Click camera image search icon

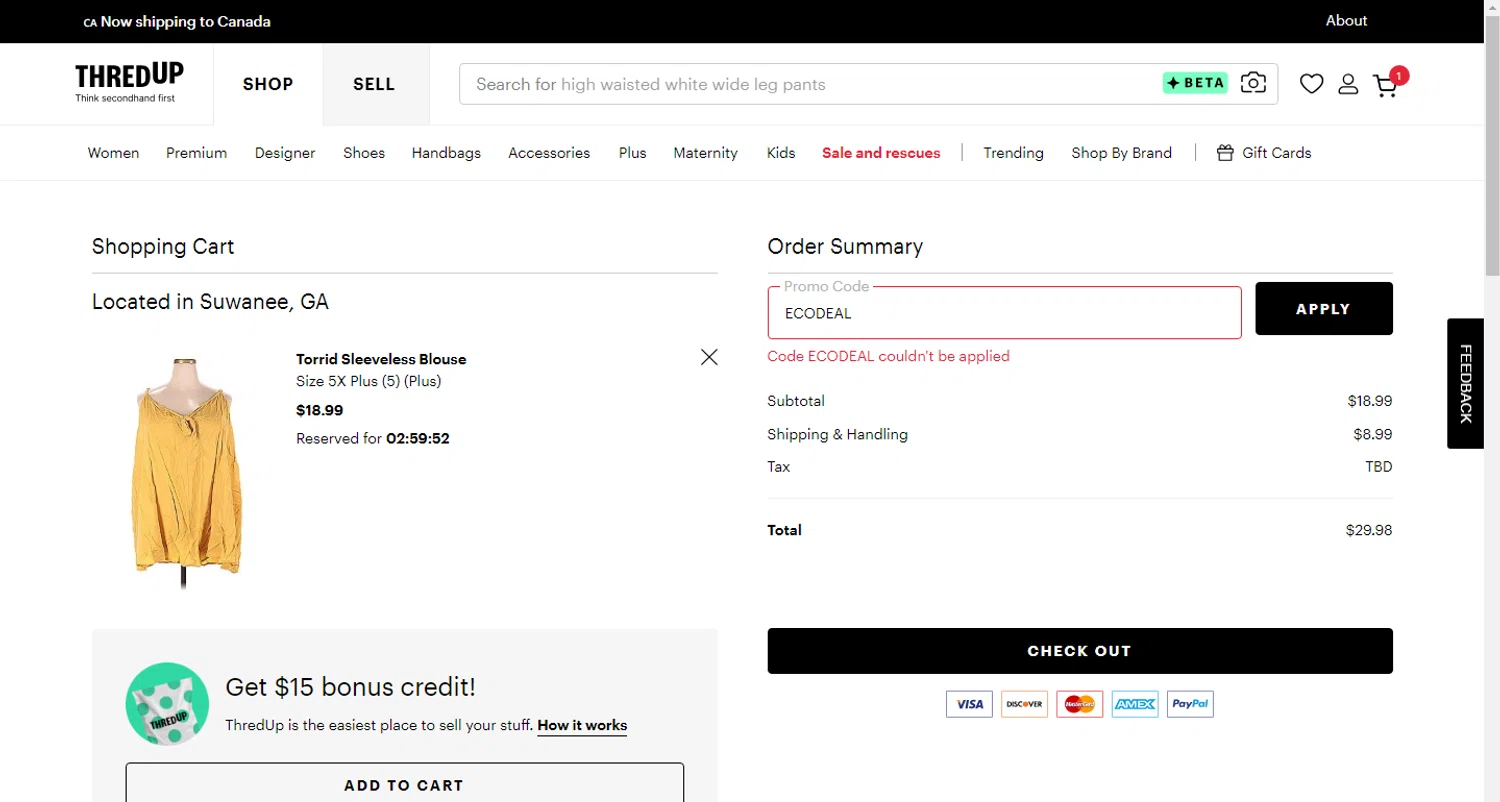pos(1253,83)
